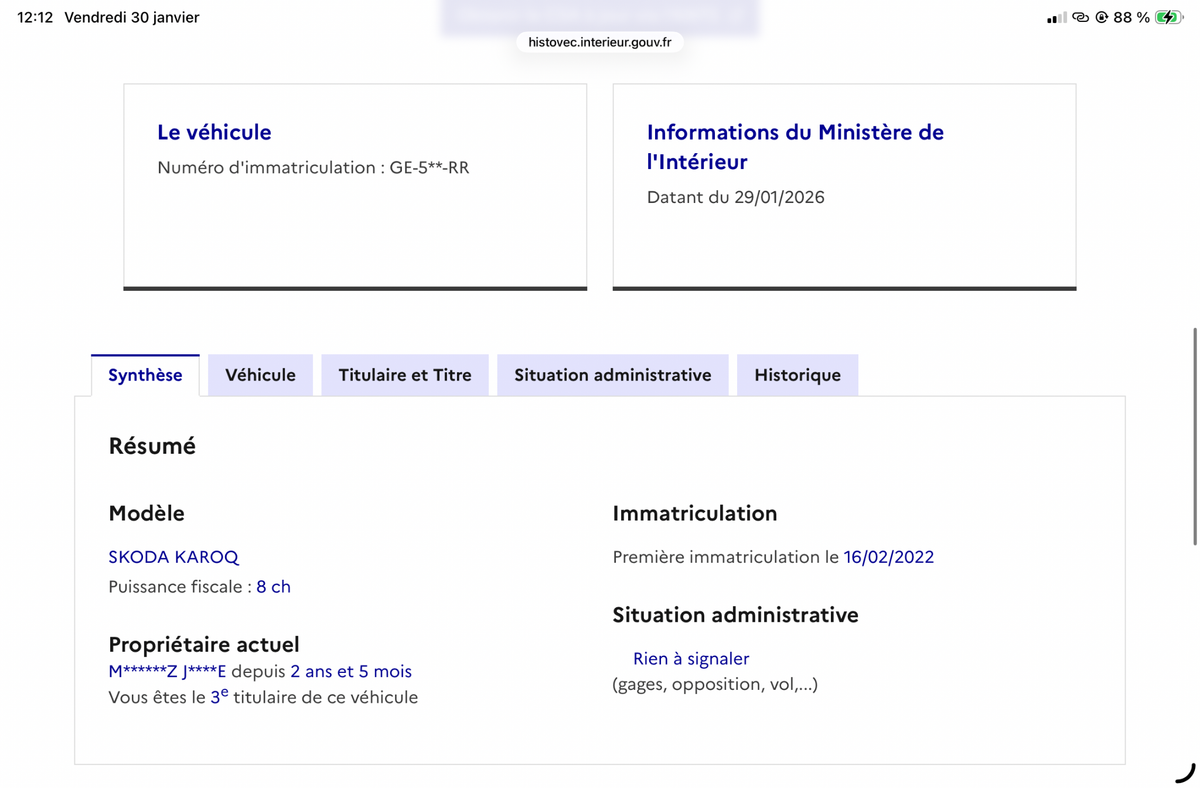
Task: Click the Le véhicule card heading
Action: (x=214, y=132)
